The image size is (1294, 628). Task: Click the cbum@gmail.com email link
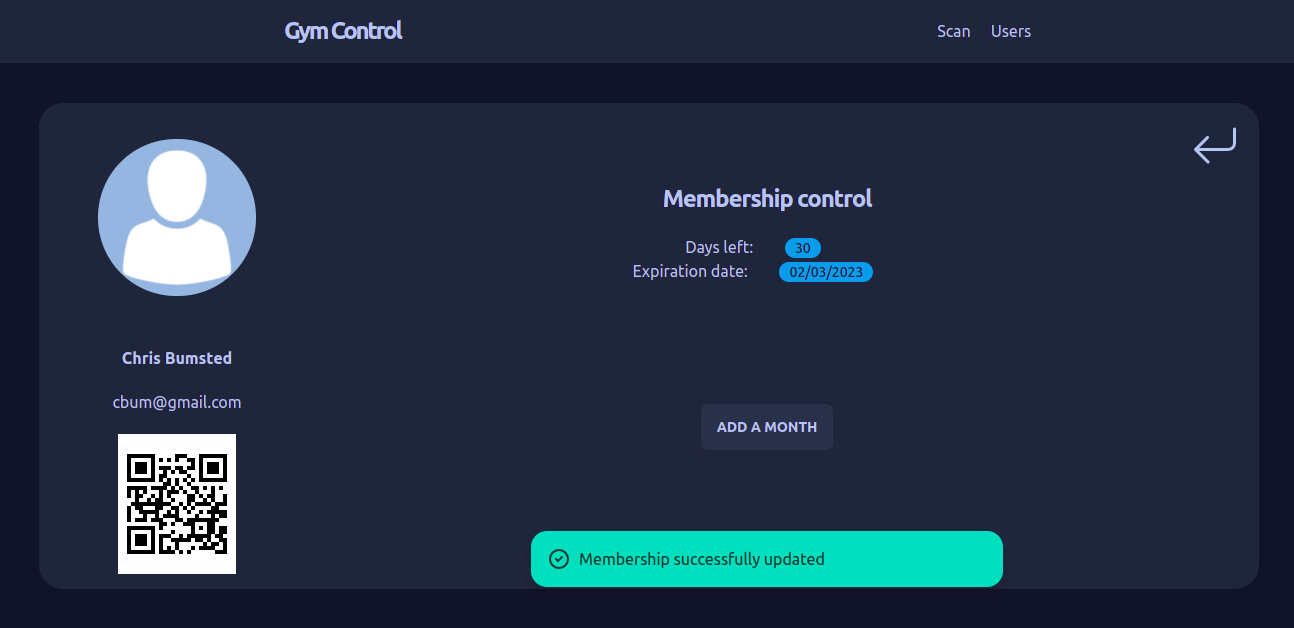[177, 402]
